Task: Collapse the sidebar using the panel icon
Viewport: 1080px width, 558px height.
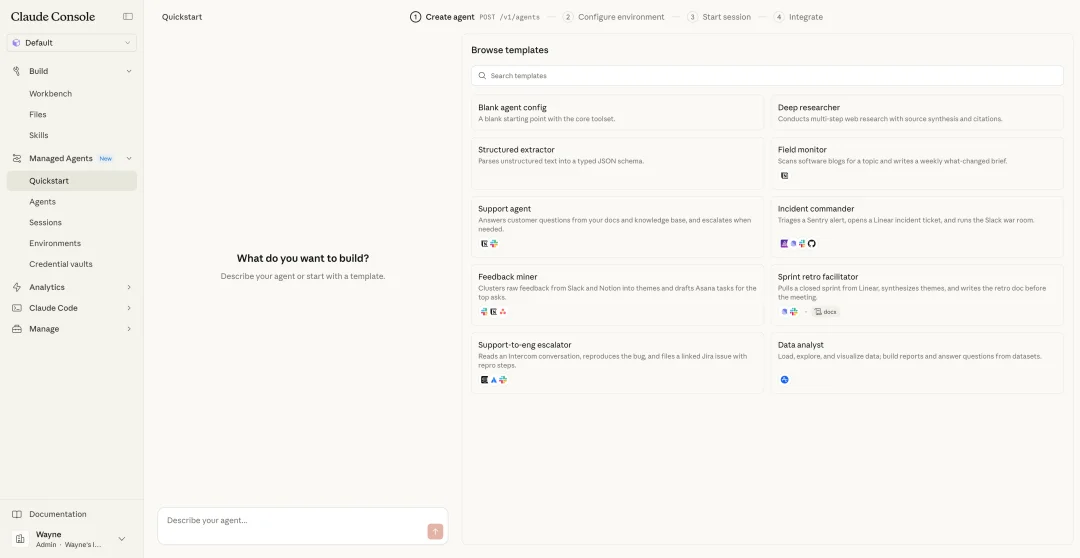Action: pos(128,17)
